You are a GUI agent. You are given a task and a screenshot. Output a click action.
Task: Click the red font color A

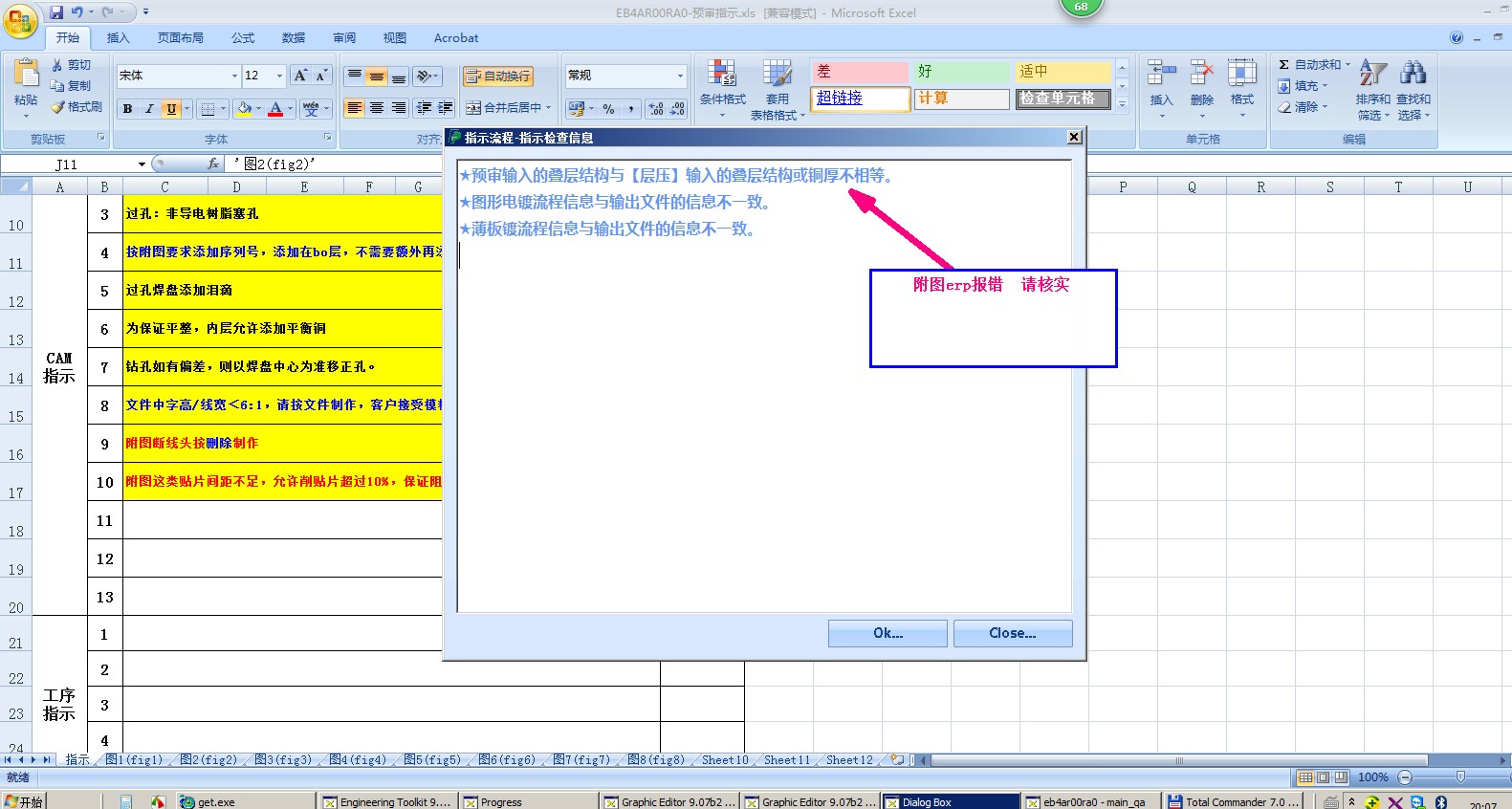pyautogui.click(x=275, y=109)
